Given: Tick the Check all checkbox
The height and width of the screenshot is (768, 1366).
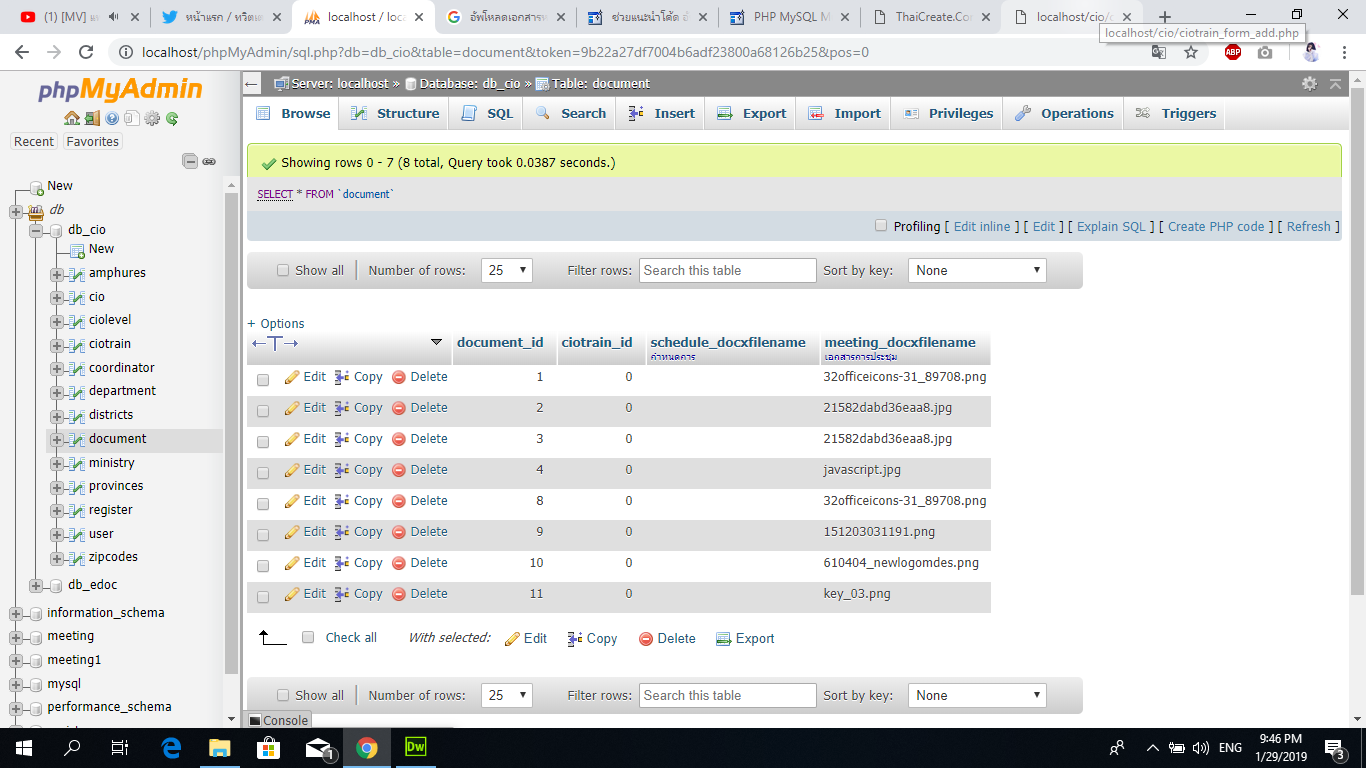Looking at the screenshot, I should click(x=308, y=637).
